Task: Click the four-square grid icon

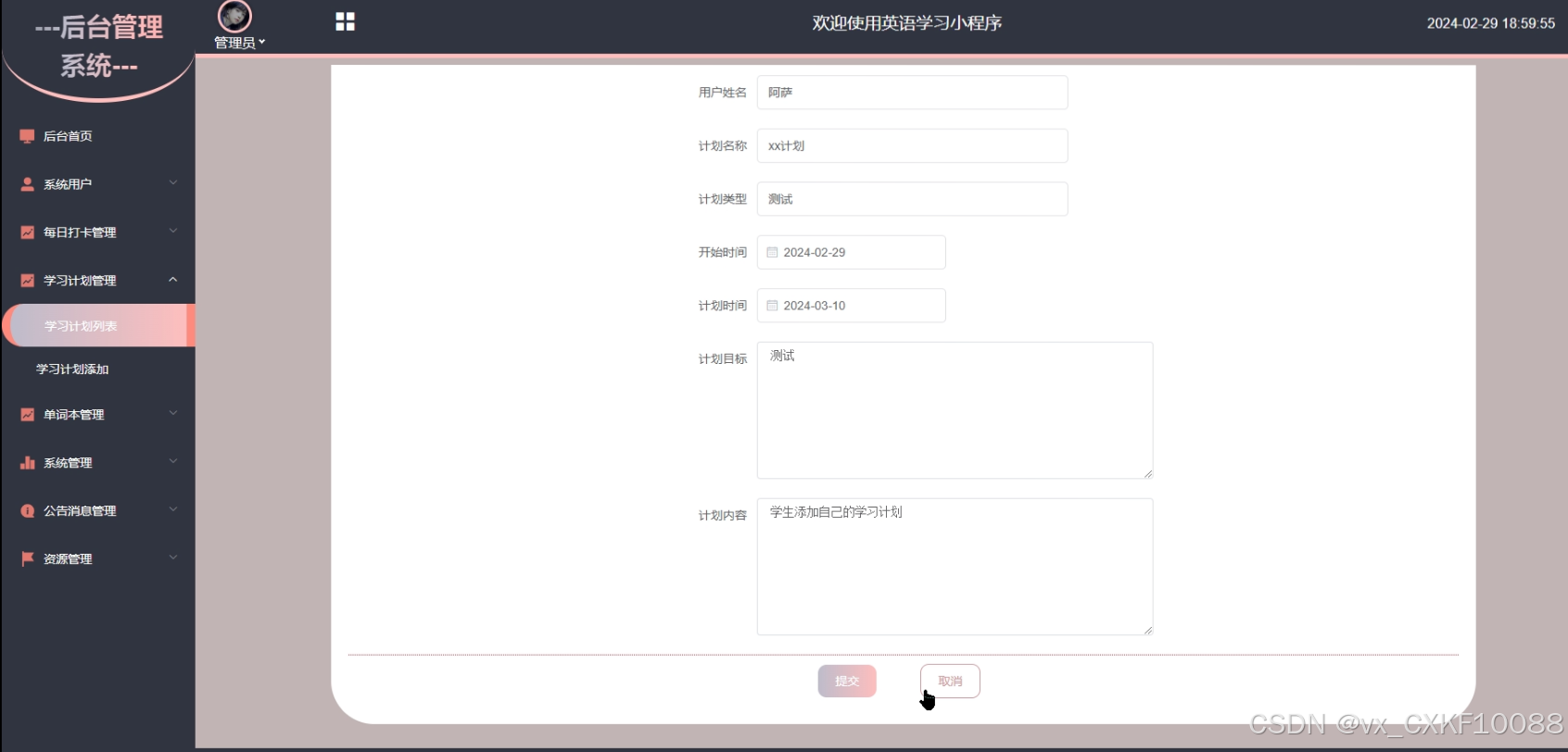Action: click(345, 21)
